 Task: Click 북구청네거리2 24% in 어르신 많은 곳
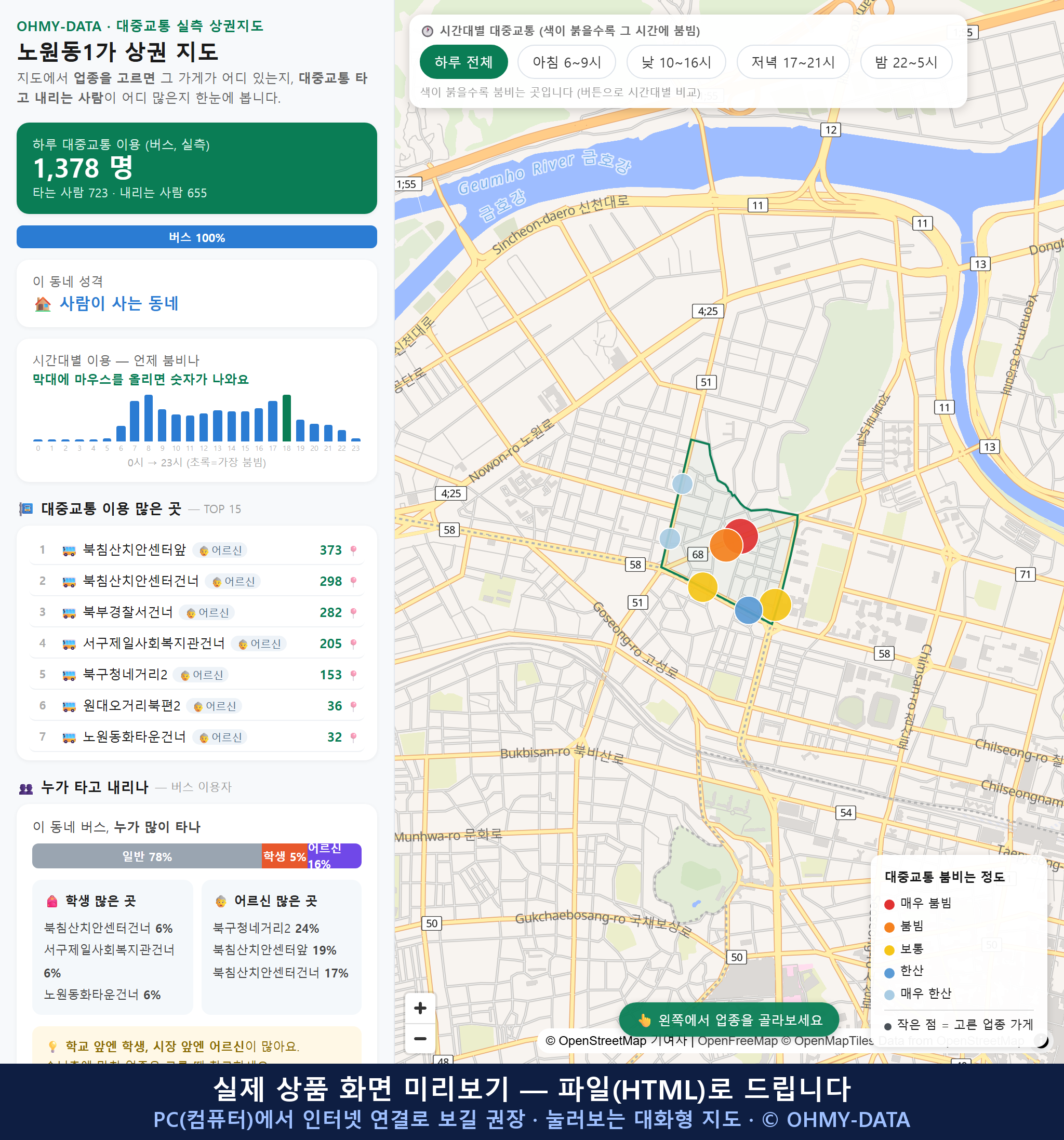[266, 928]
